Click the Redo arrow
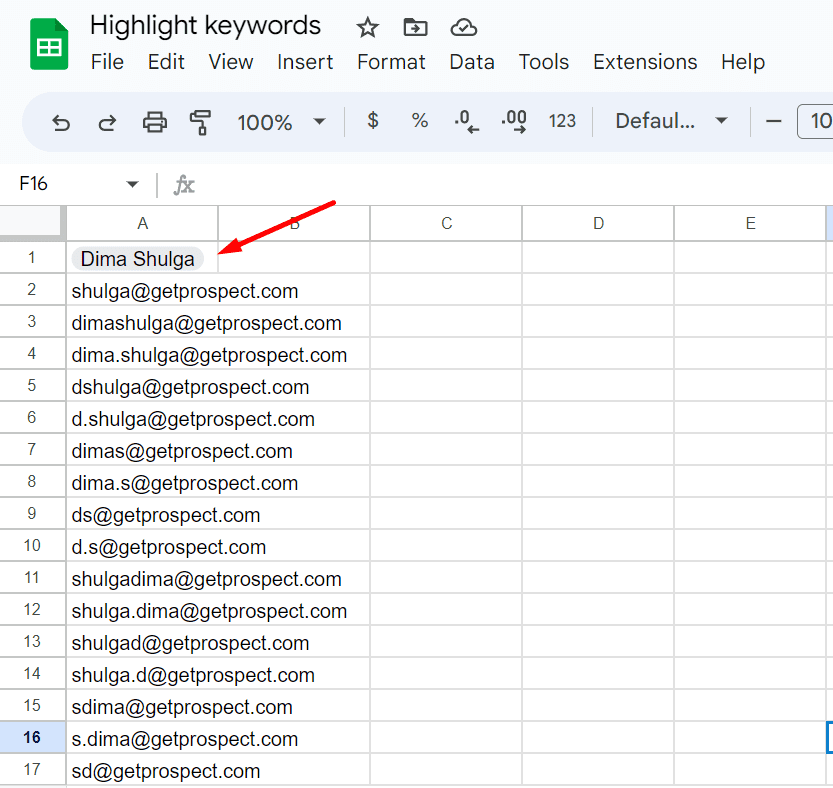 pos(107,122)
